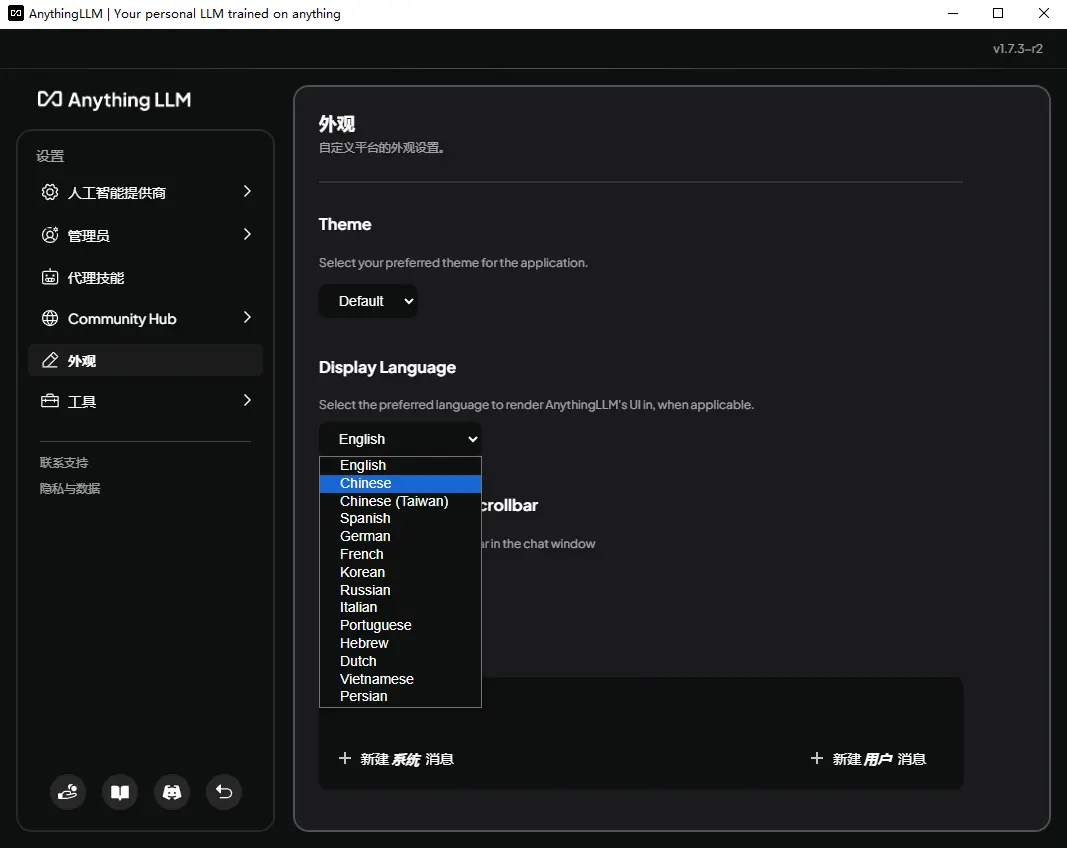1067x848 pixels.
Task: Open 管理员 settings item
Action: 146,235
